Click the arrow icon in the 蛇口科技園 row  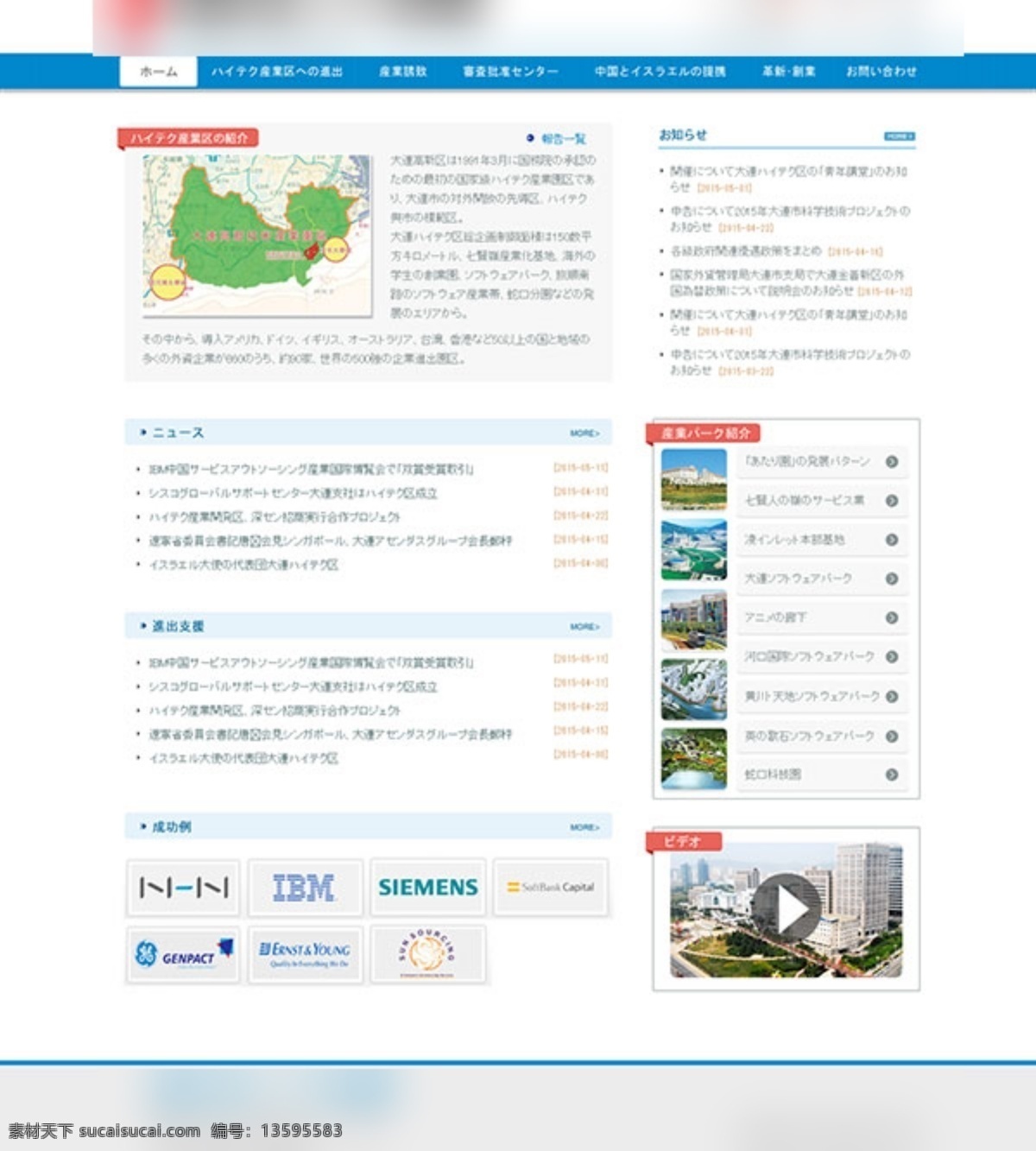(x=891, y=775)
